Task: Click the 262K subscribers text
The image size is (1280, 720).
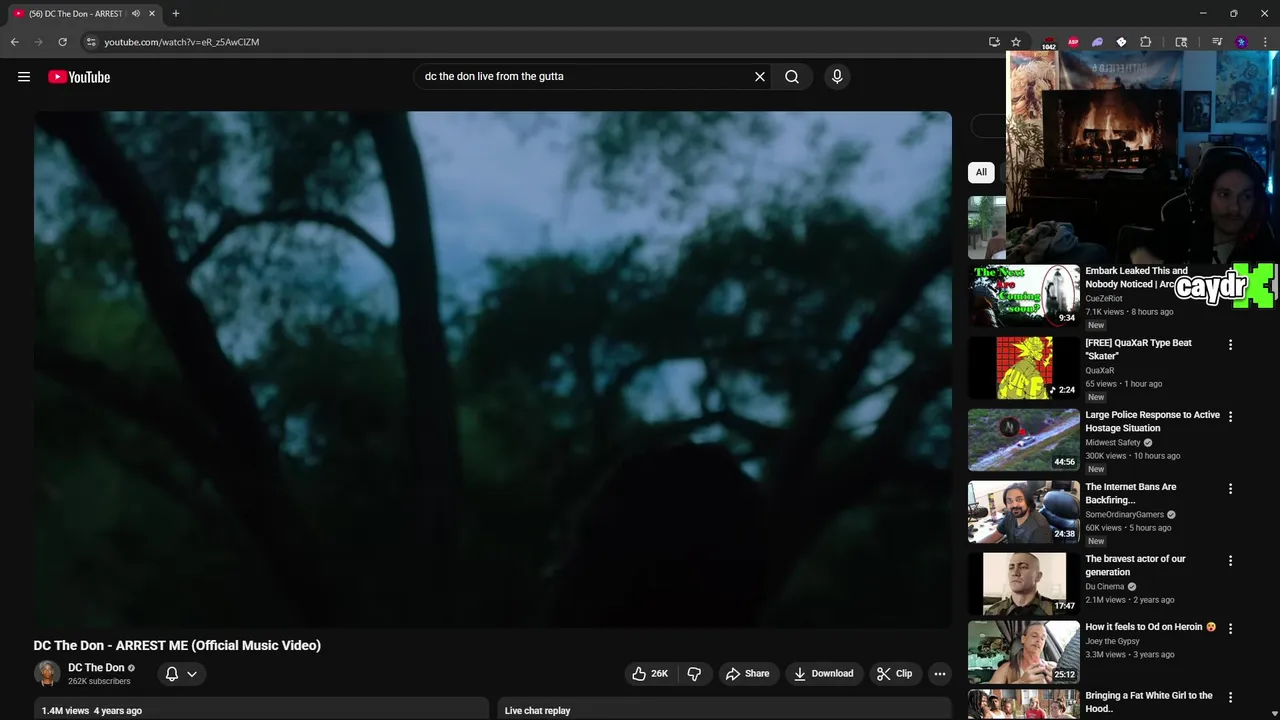Action: (x=99, y=682)
